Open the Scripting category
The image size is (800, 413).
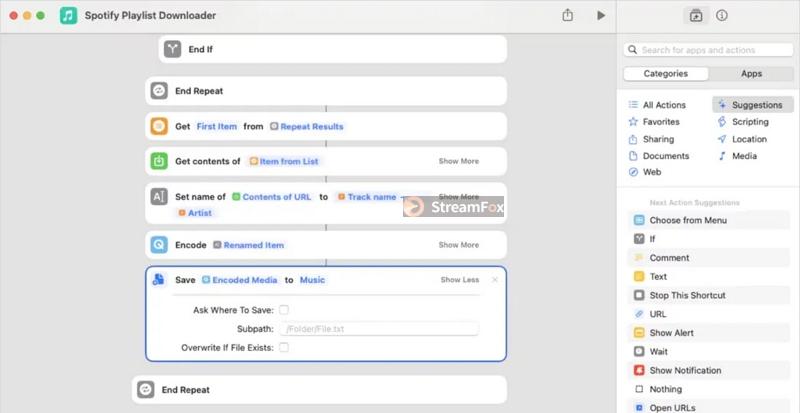tap(743, 122)
